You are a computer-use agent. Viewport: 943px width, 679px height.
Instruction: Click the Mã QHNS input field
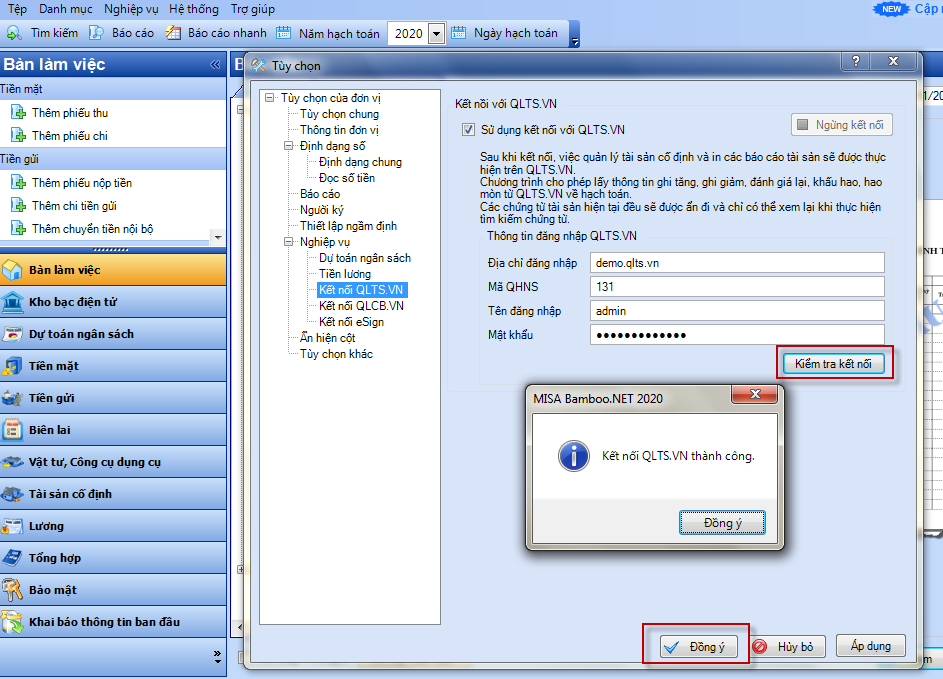point(737,286)
